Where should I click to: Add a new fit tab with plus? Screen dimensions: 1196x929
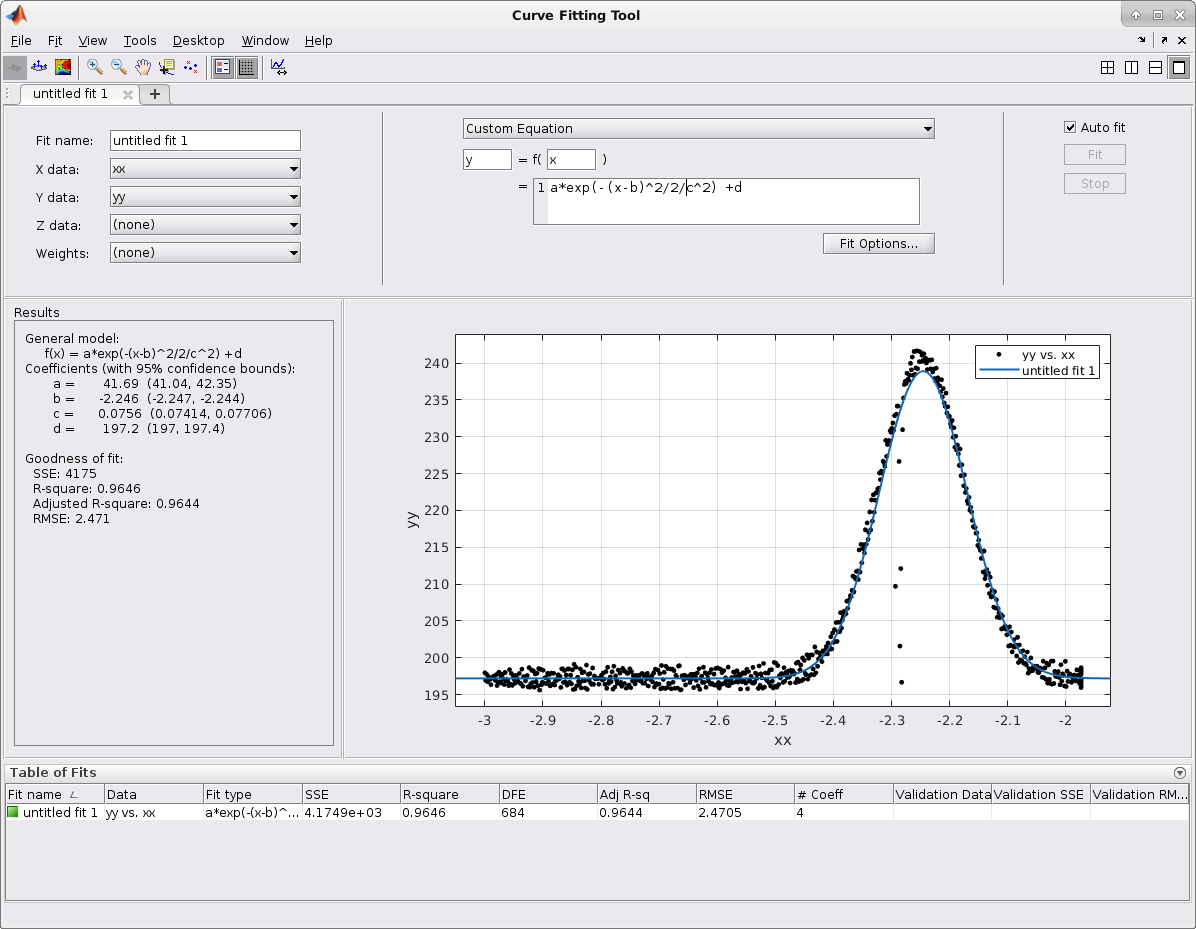(x=155, y=94)
